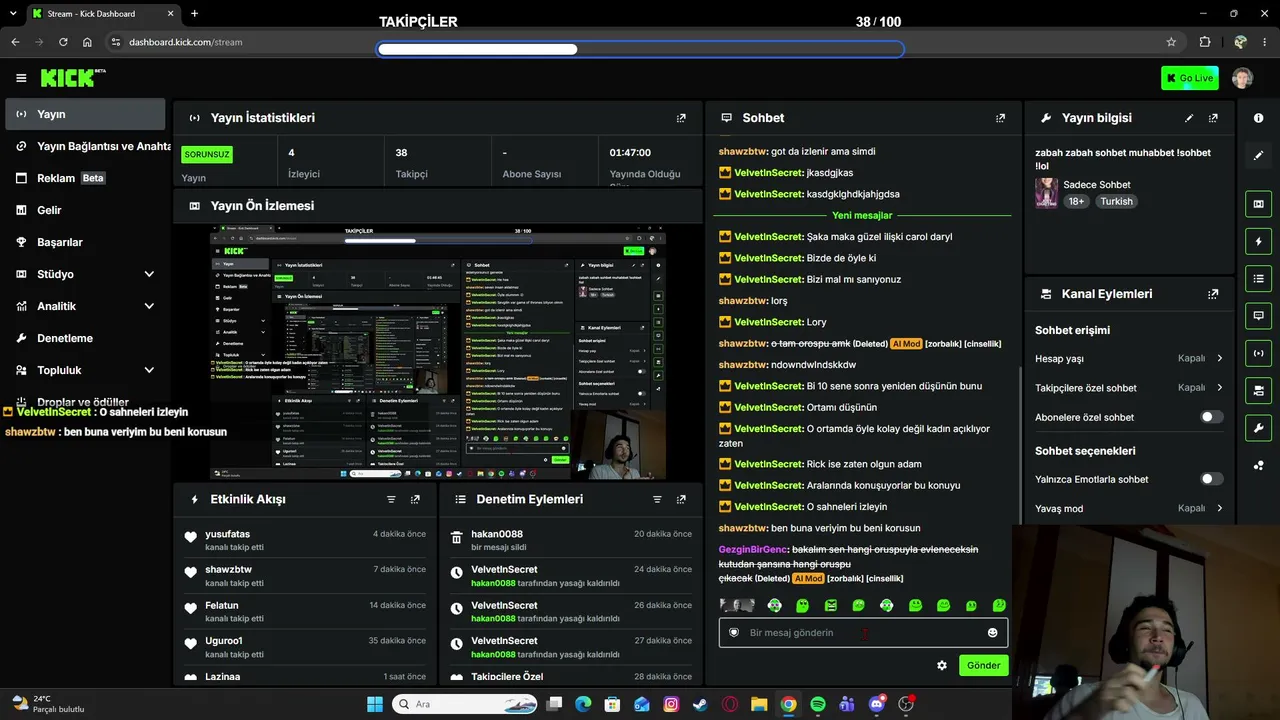Screen dimensions: 1280x720
Task: Toggle Yalnızca Emotlarla sohbet switch
Action: point(1211,479)
